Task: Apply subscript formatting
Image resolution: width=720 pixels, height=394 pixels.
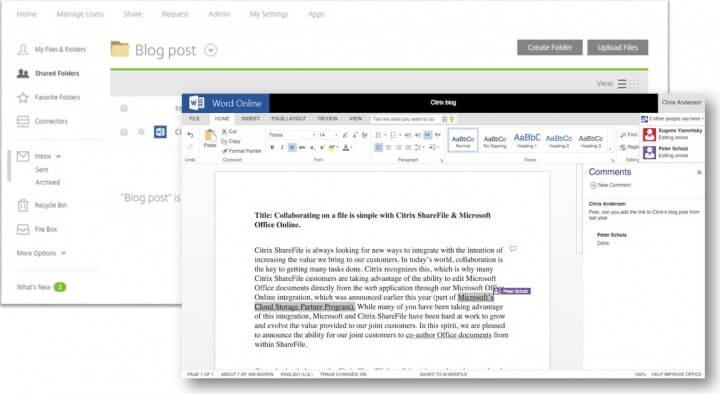Action: tap(312, 147)
